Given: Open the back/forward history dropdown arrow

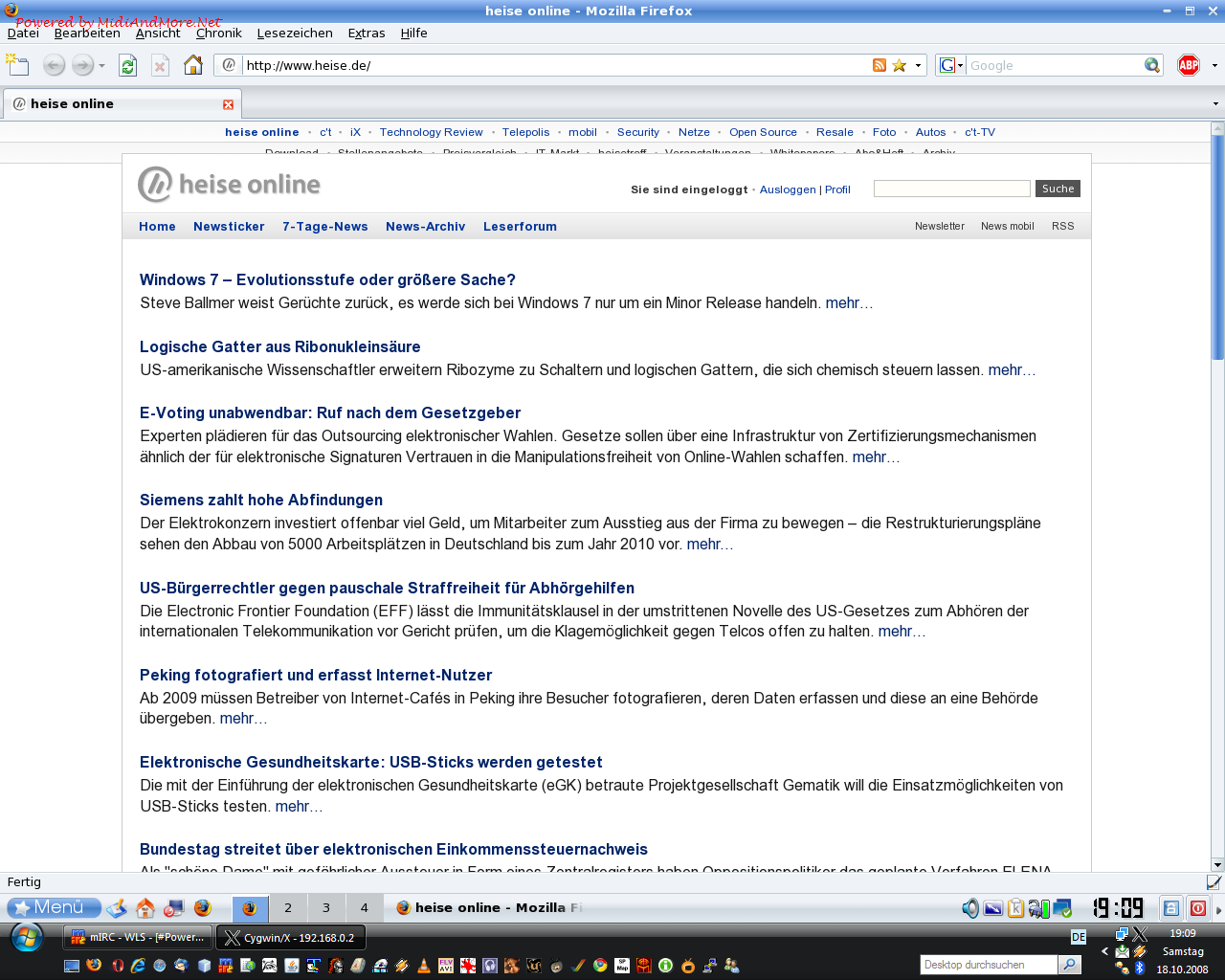Looking at the screenshot, I should pyautogui.click(x=101, y=65).
